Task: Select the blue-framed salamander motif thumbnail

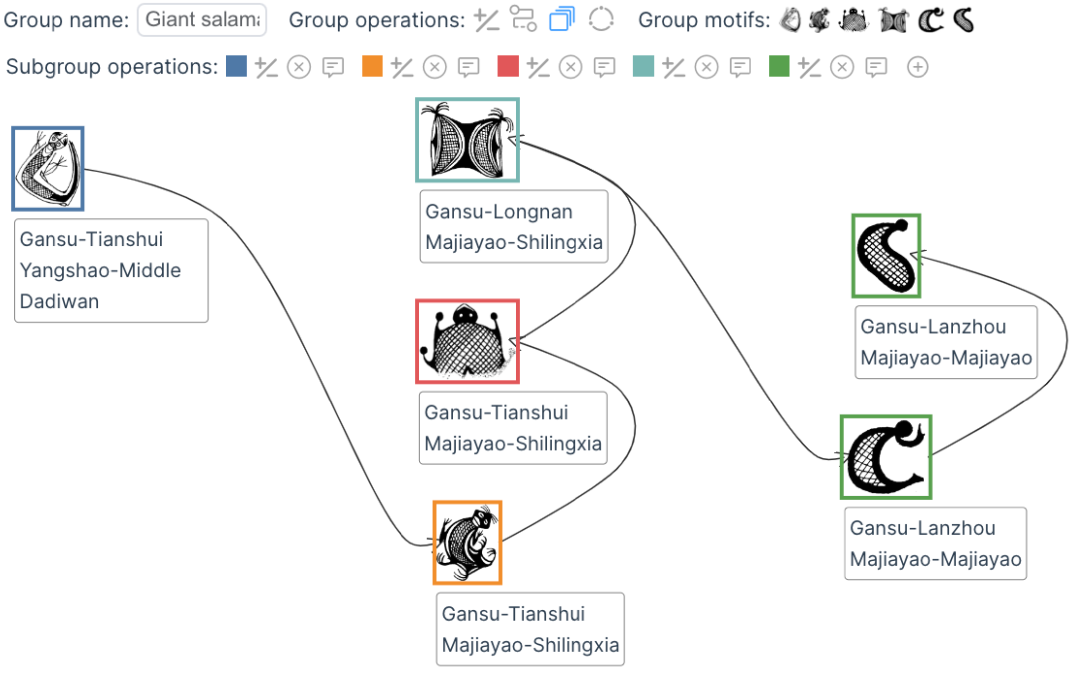Action: (x=48, y=169)
